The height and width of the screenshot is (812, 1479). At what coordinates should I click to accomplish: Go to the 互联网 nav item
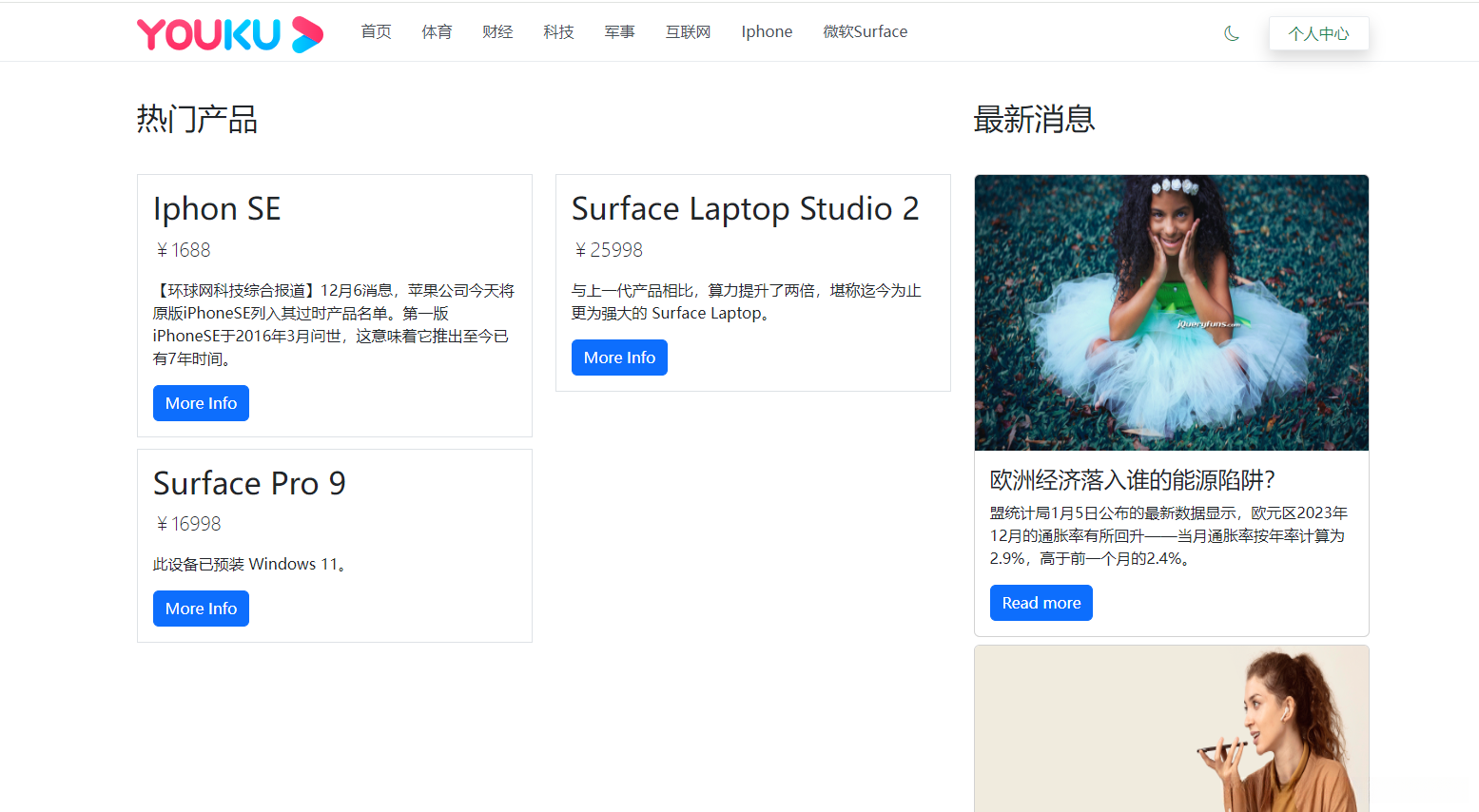(689, 31)
